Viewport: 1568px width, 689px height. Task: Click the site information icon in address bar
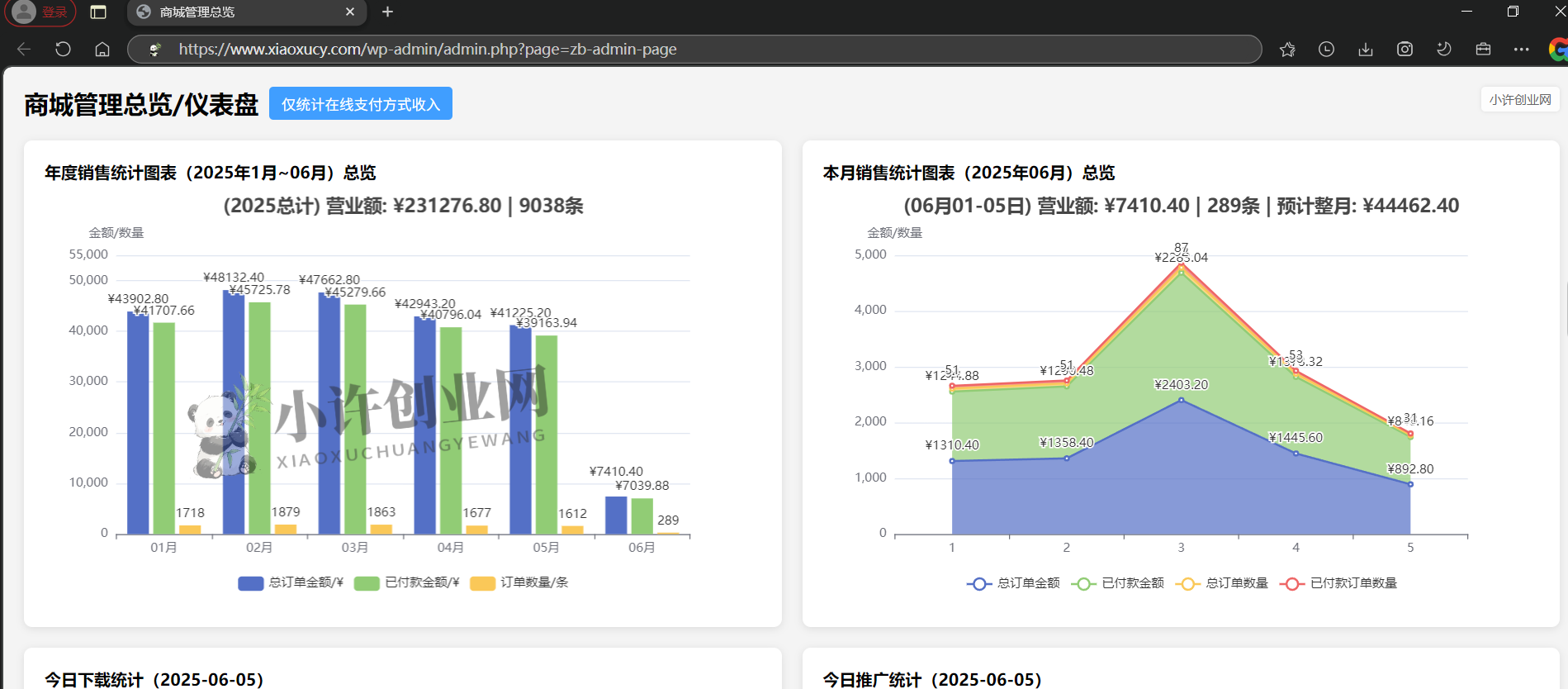(154, 50)
